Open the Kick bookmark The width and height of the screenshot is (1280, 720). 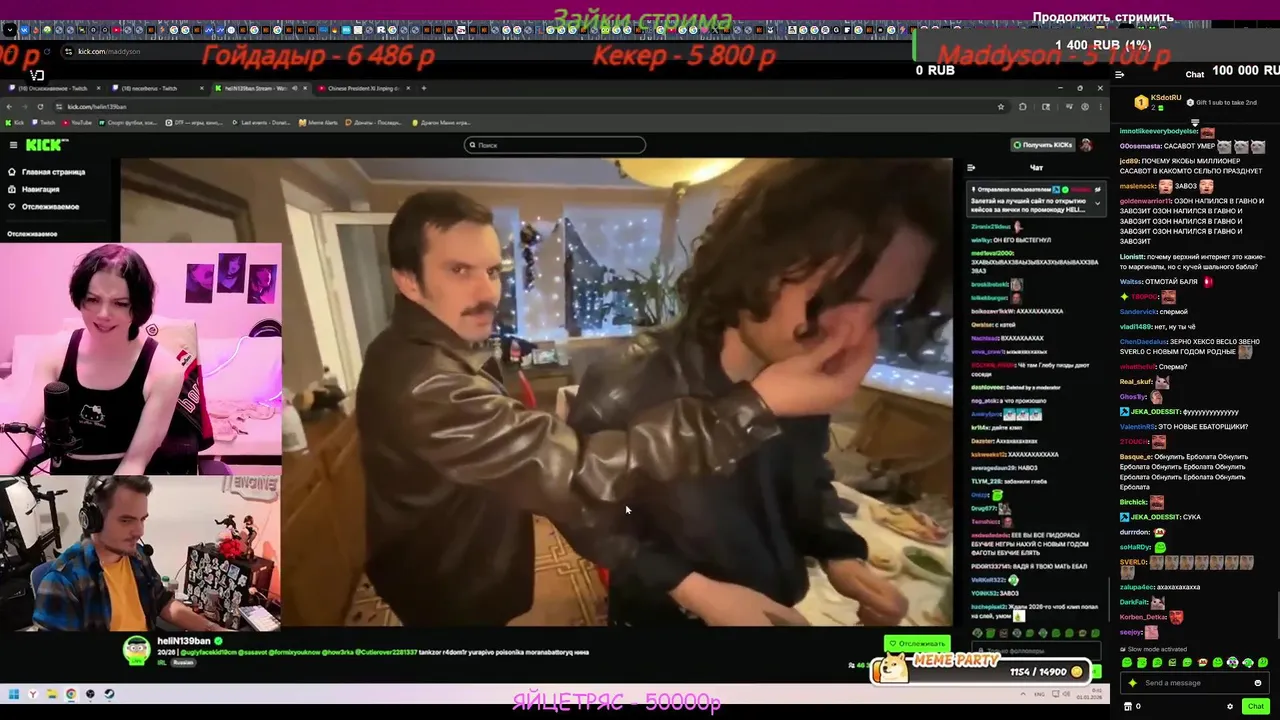(x=14, y=123)
